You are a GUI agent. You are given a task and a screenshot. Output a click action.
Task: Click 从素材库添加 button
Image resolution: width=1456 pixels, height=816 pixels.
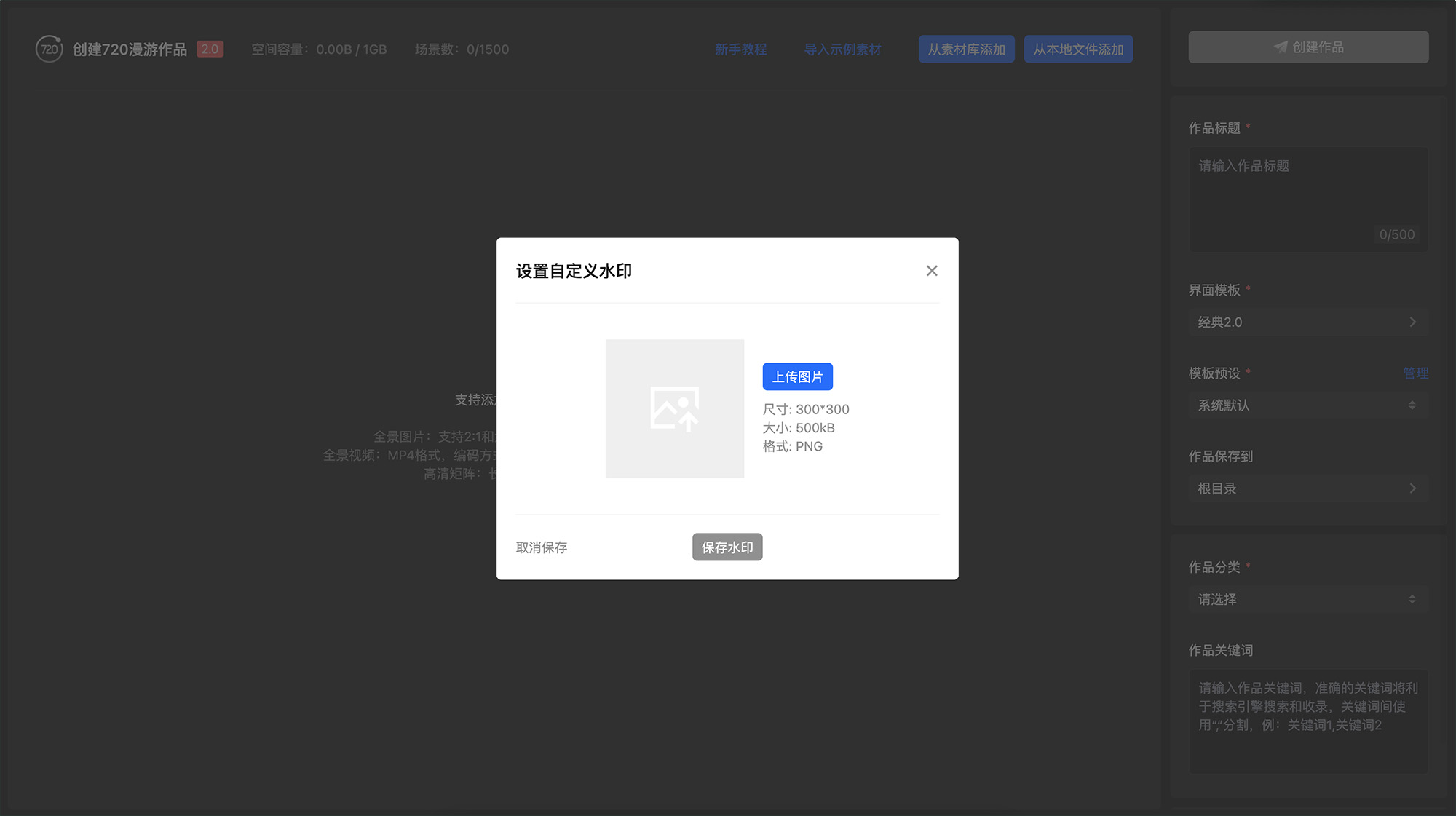[966, 49]
